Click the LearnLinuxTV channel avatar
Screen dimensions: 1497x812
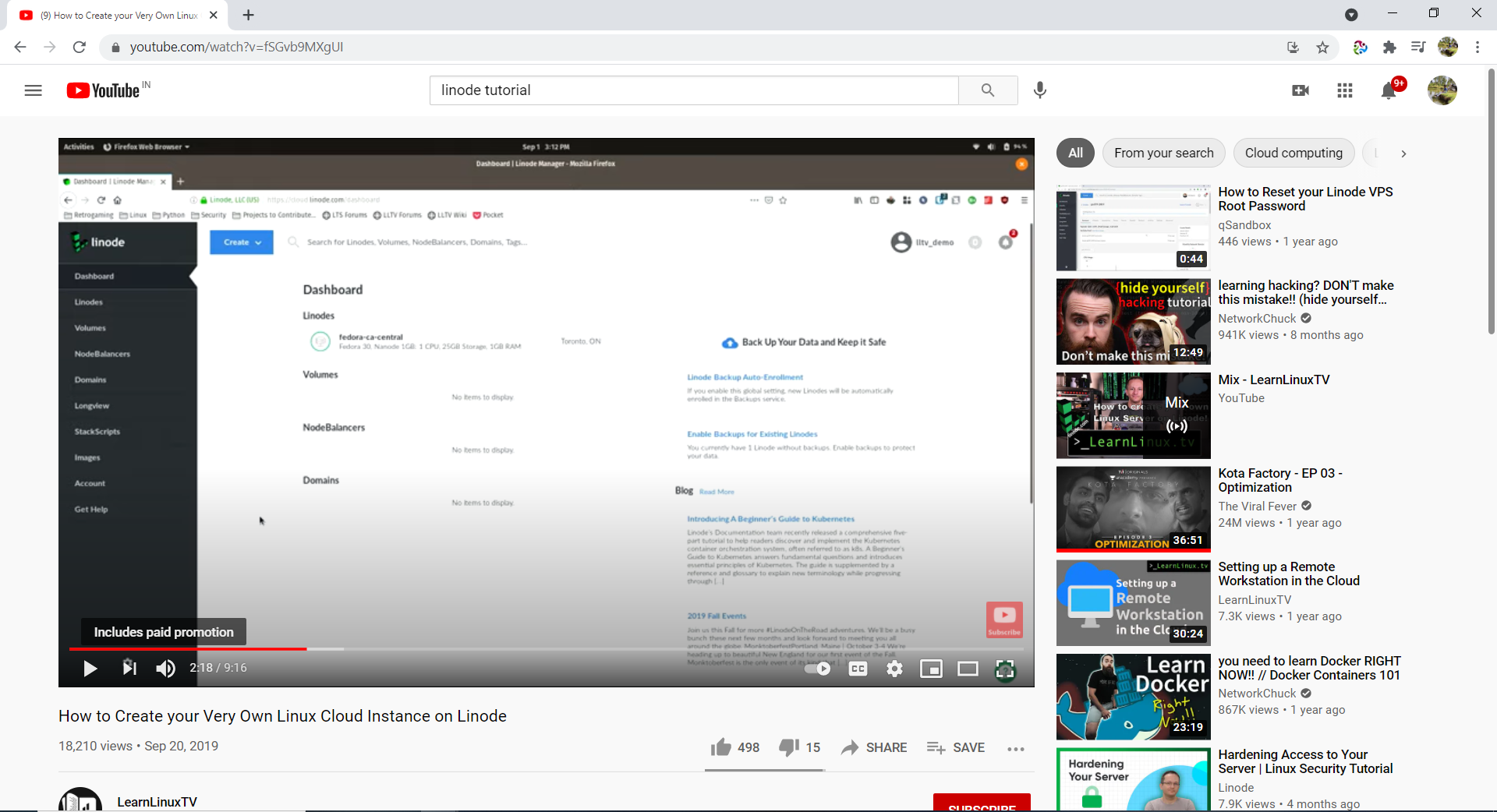pyautogui.click(x=80, y=800)
